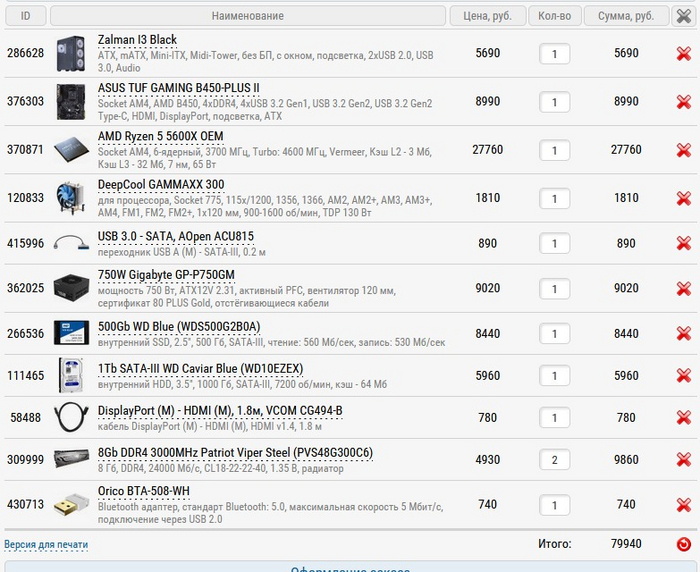The width and height of the screenshot is (700, 572).
Task: Open Gigabyte power supply thumbnail
Action: click(x=71, y=288)
